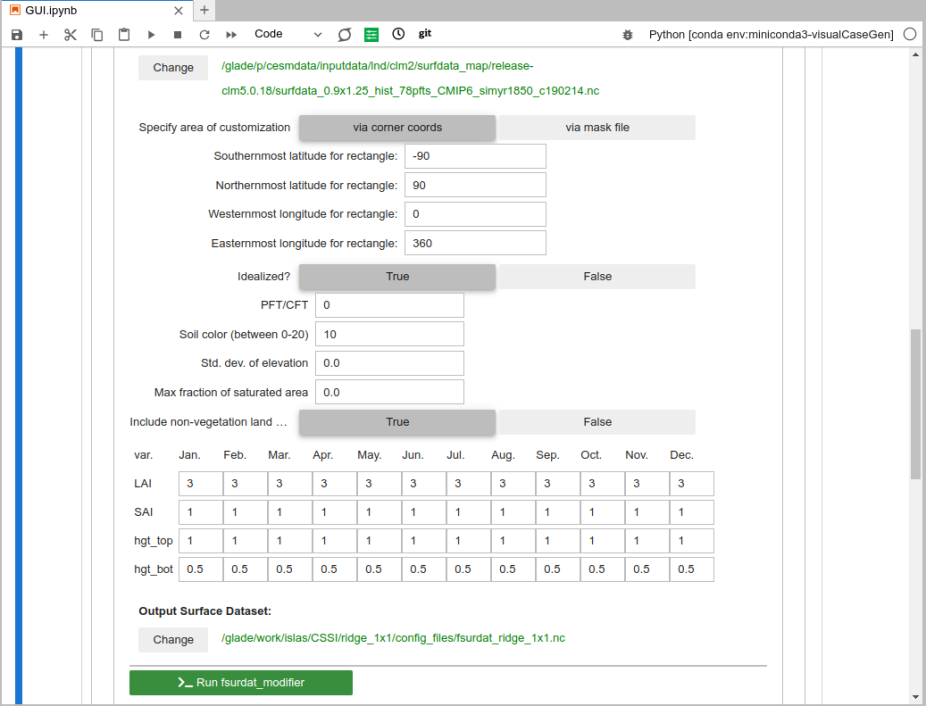Cut the selected cell with the scissors icon
Screen dimensions: 926x706
click(x=70, y=34)
